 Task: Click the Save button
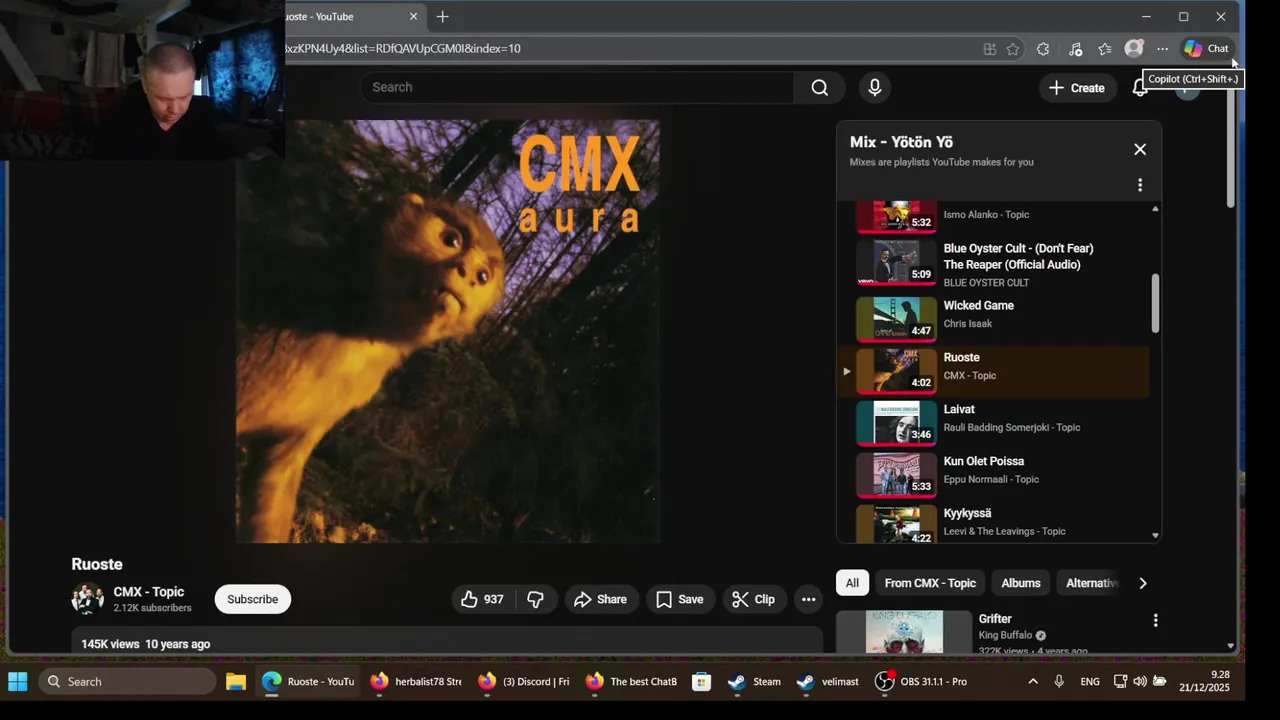point(680,599)
